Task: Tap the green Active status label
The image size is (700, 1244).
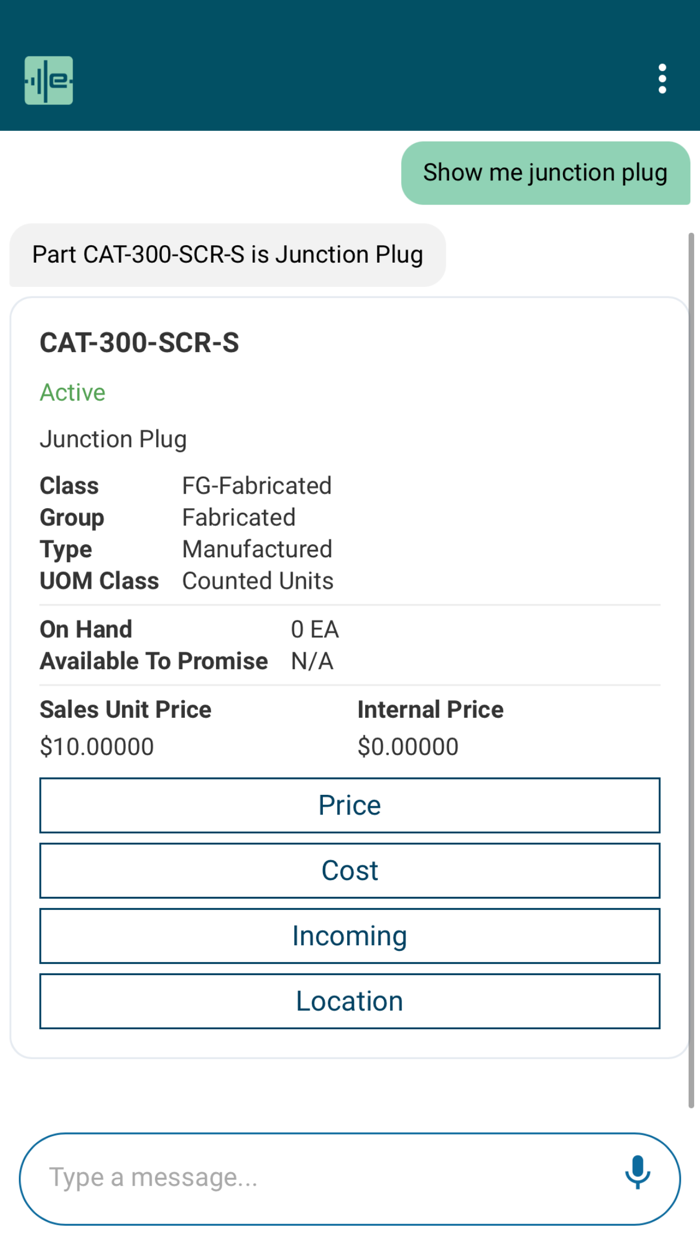Action: tap(73, 393)
